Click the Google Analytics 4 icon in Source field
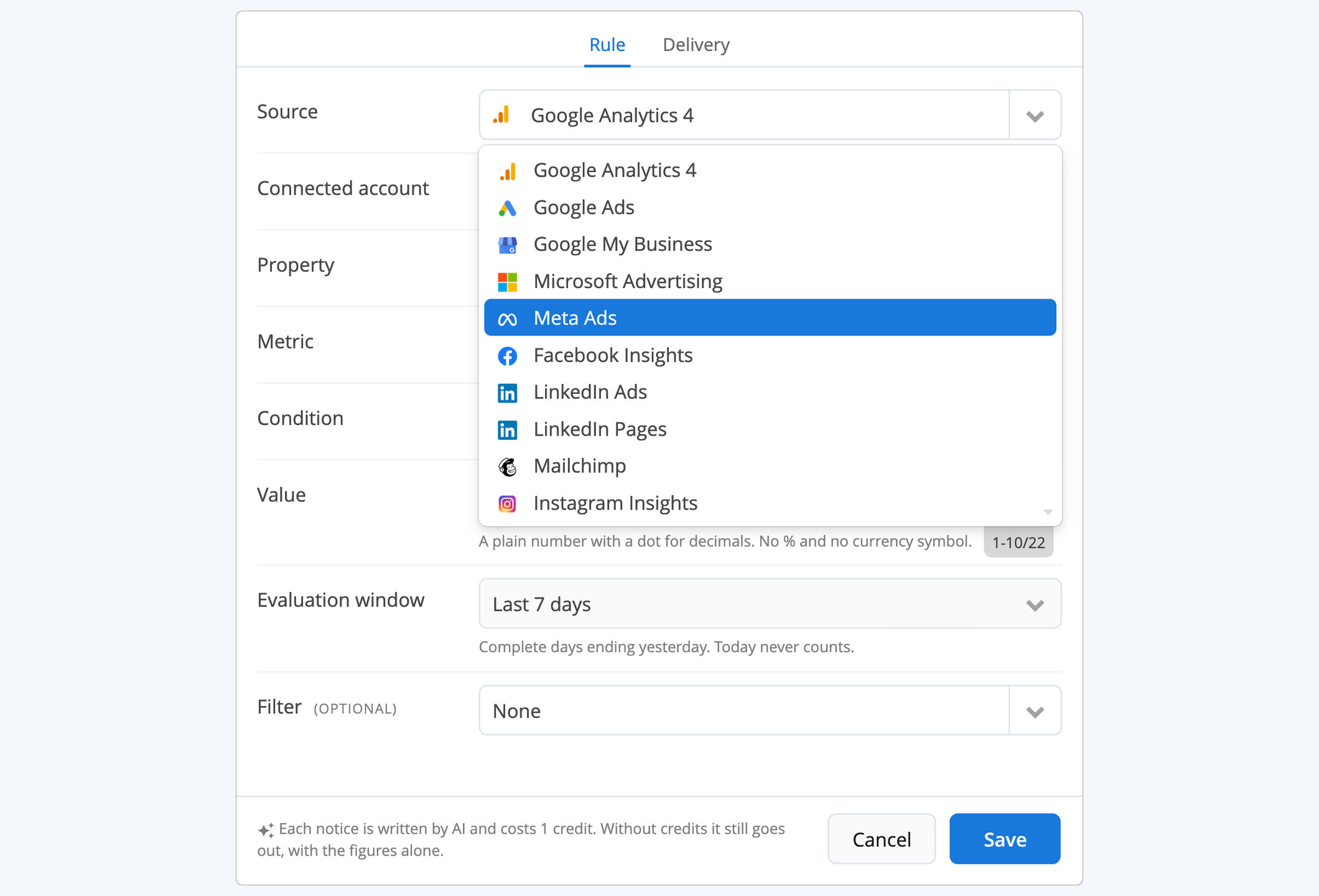Viewport: 1319px width, 896px height. (501, 115)
